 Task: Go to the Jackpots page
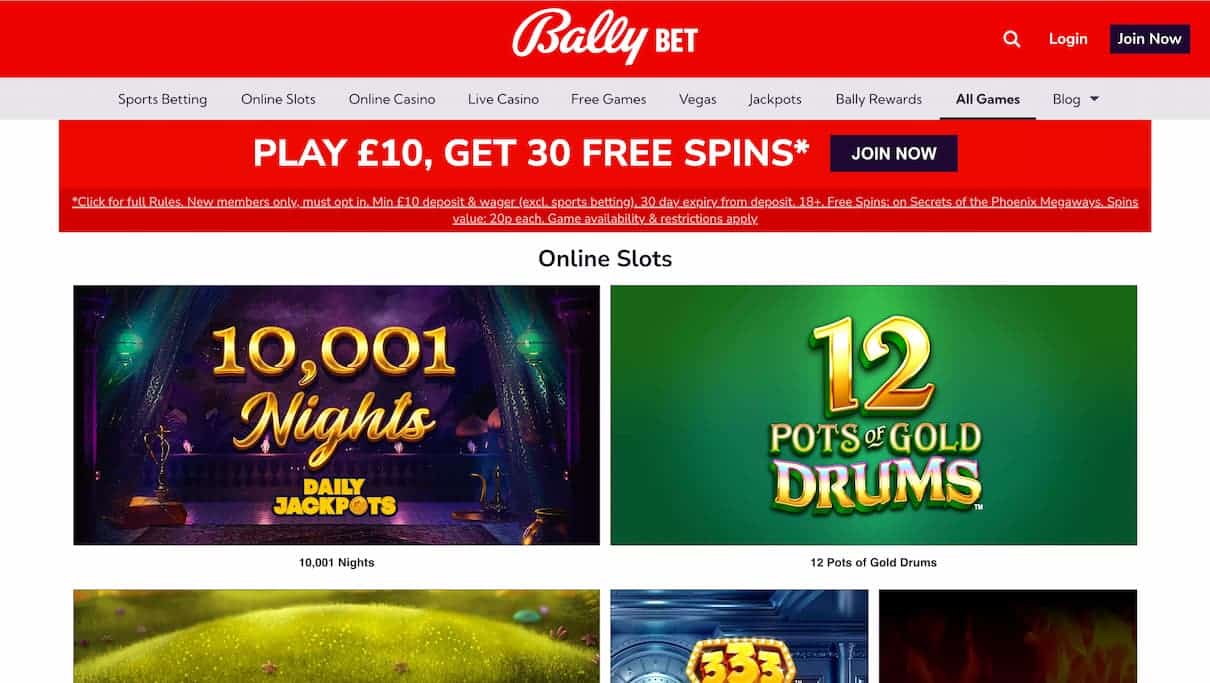point(775,99)
